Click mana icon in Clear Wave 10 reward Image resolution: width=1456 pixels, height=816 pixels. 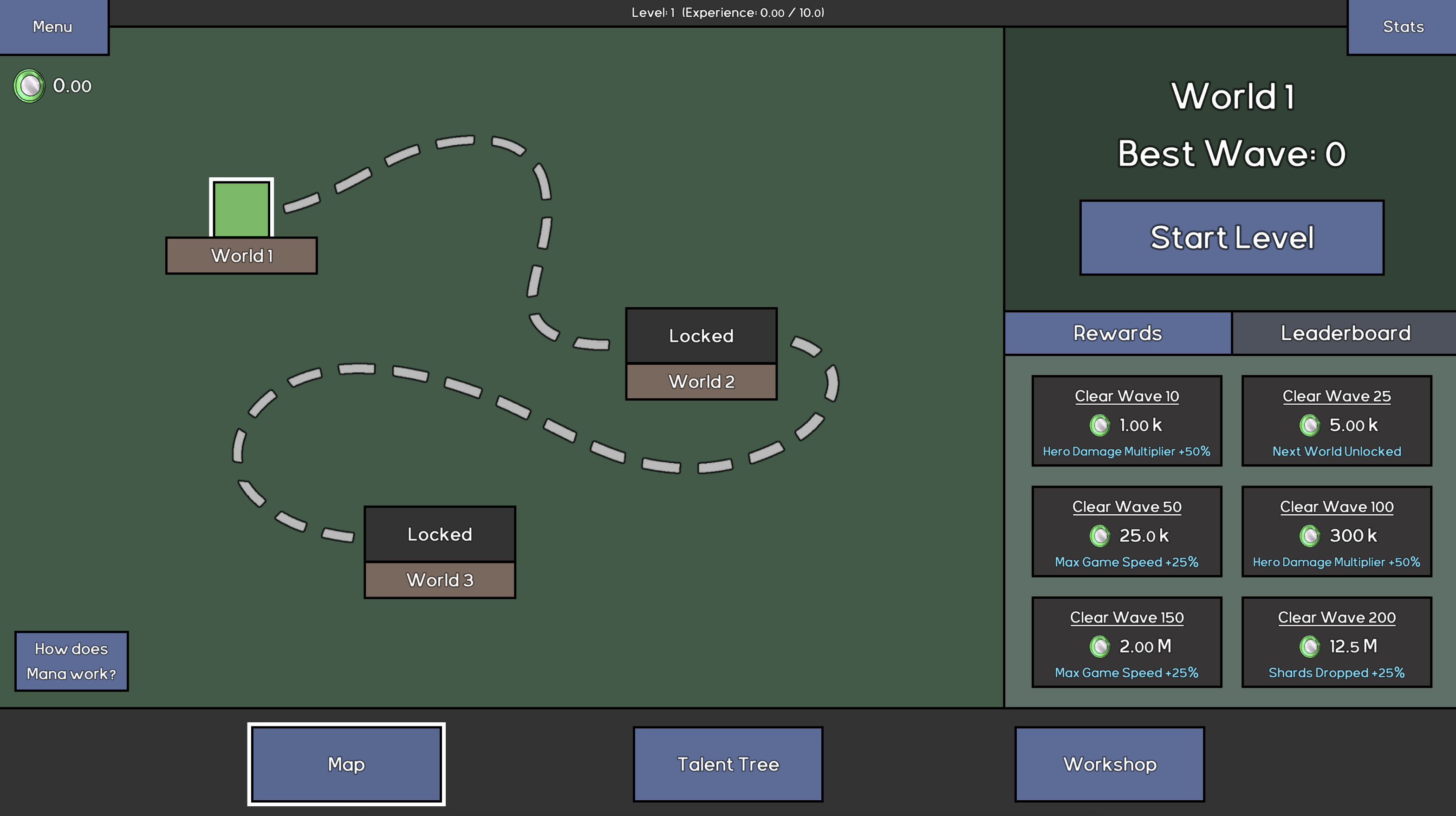(1099, 425)
